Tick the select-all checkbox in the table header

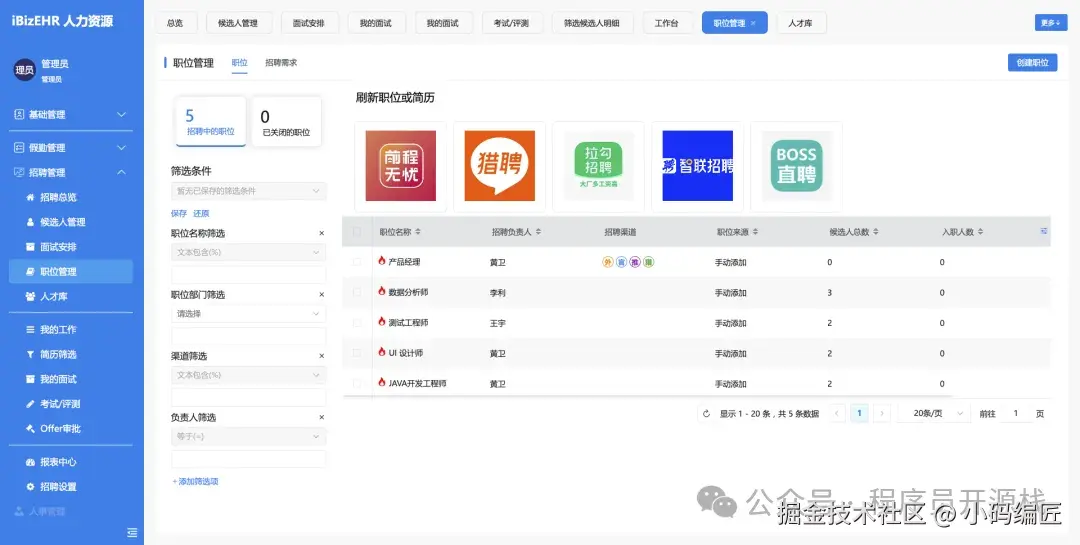click(357, 232)
